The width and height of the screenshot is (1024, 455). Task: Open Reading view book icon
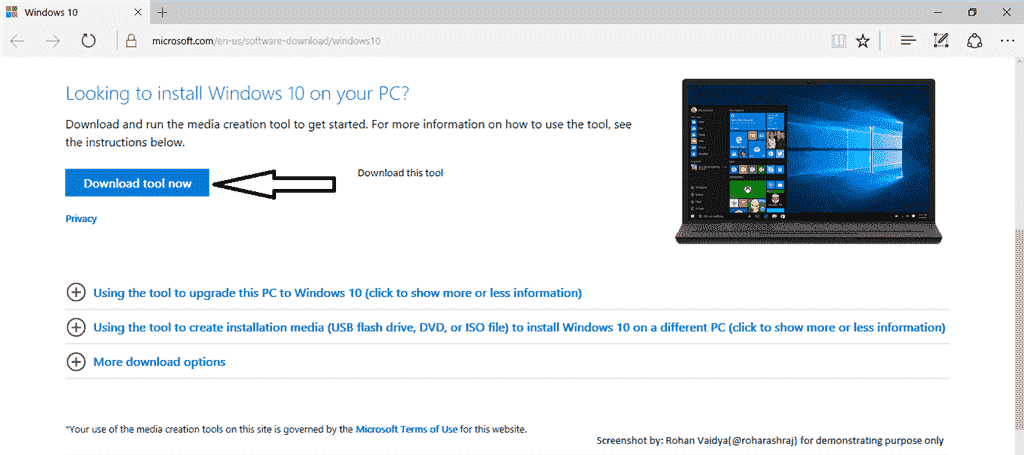point(838,41)
